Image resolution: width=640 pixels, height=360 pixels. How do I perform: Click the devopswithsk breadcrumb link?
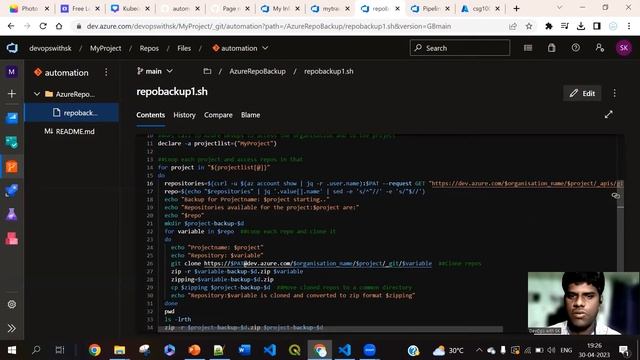50,48
